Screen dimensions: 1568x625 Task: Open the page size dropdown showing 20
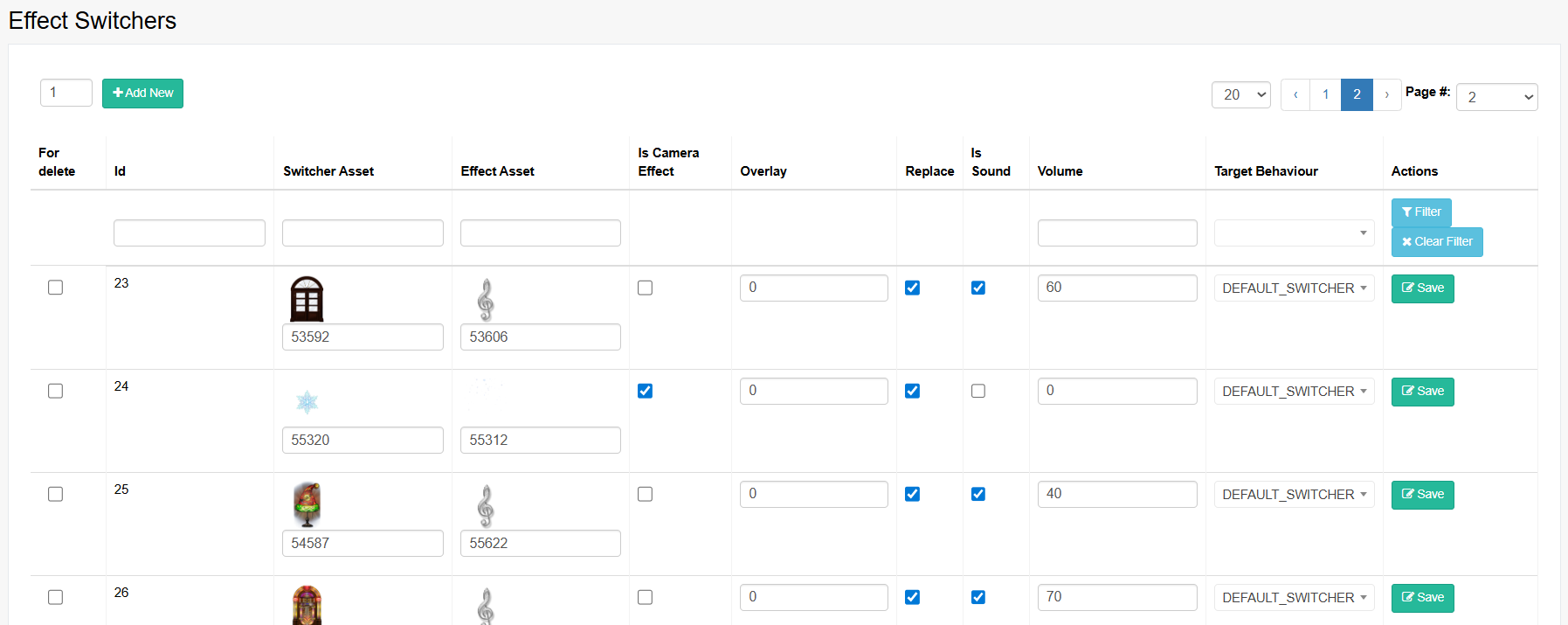1241,94
